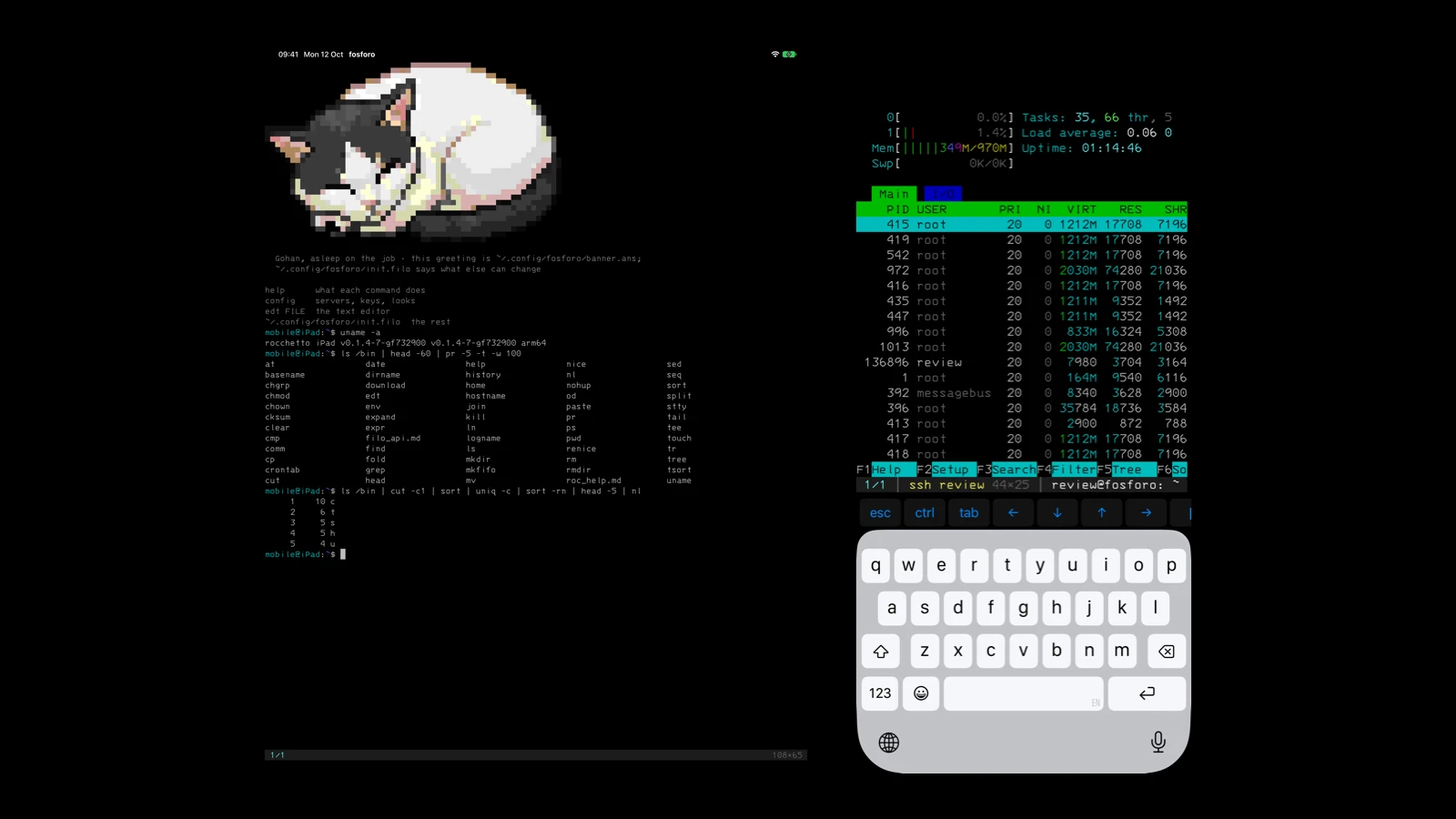Image resolution: width=1456 pixels, height=819 pixels.
Task: Click the terminal prompt cursor on the last line
Action: [x=343, y=554]
